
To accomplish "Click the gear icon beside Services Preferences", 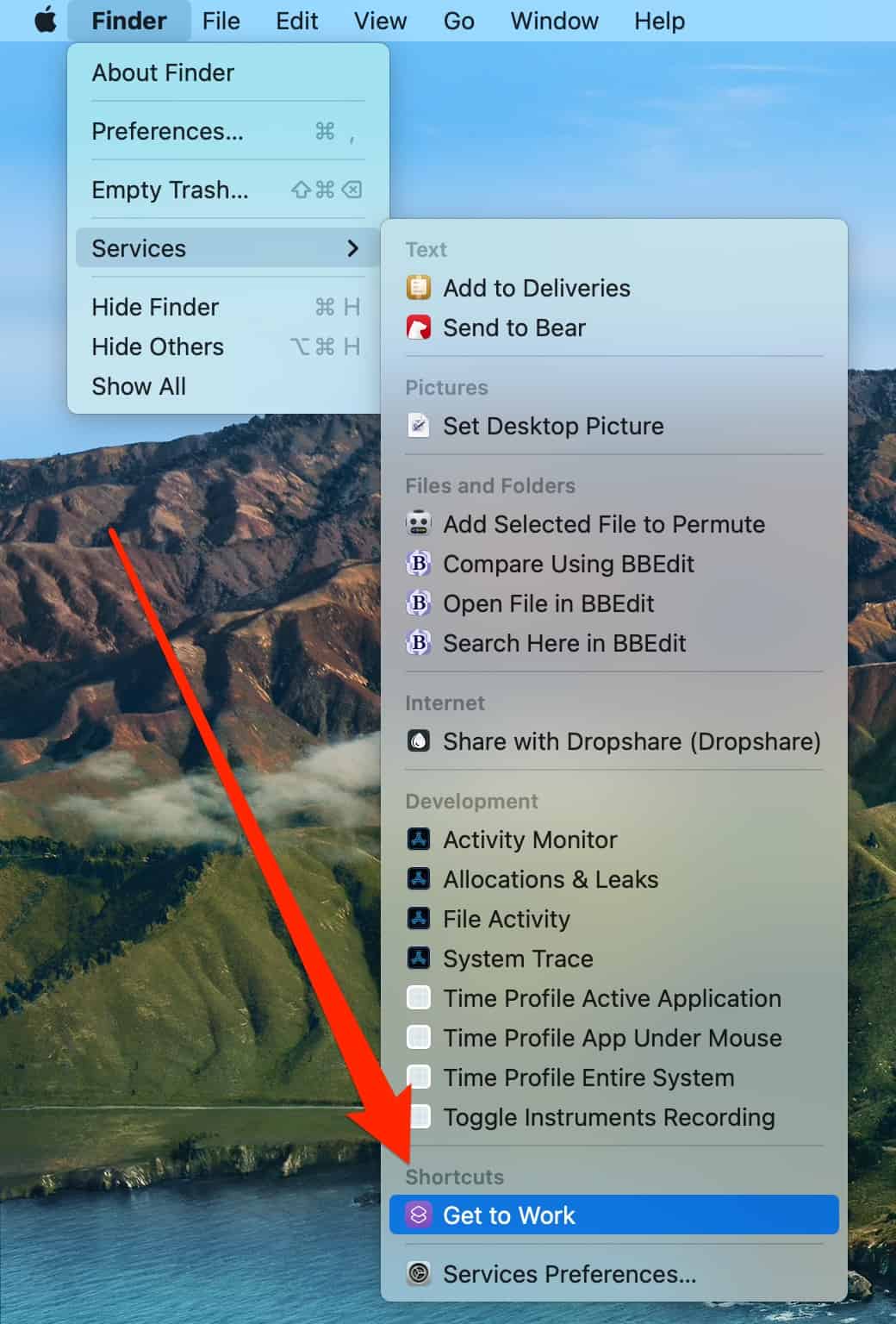I will [x=419, y=1274].
